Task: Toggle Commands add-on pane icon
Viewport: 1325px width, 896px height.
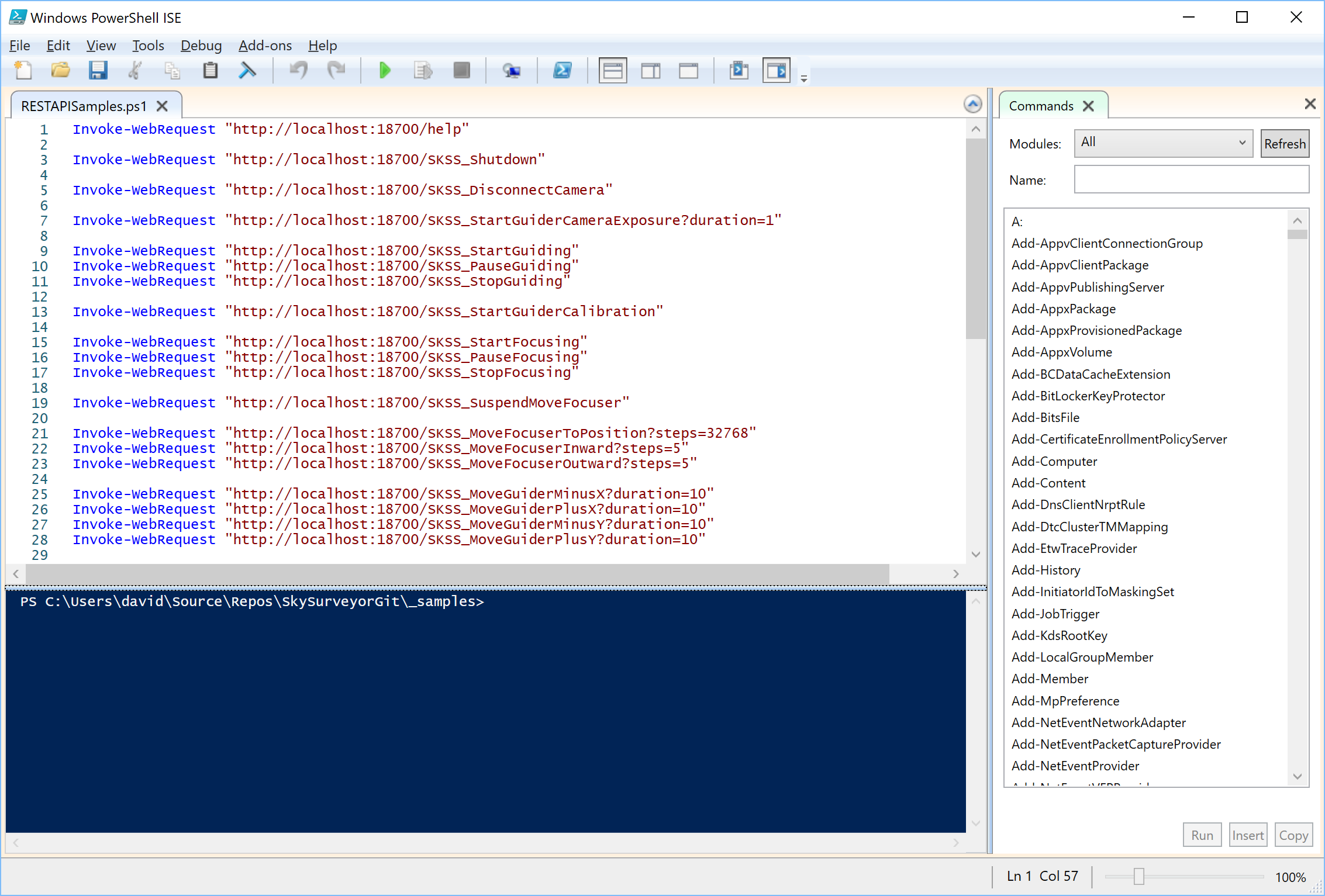Action: click(x=777, y=71)
